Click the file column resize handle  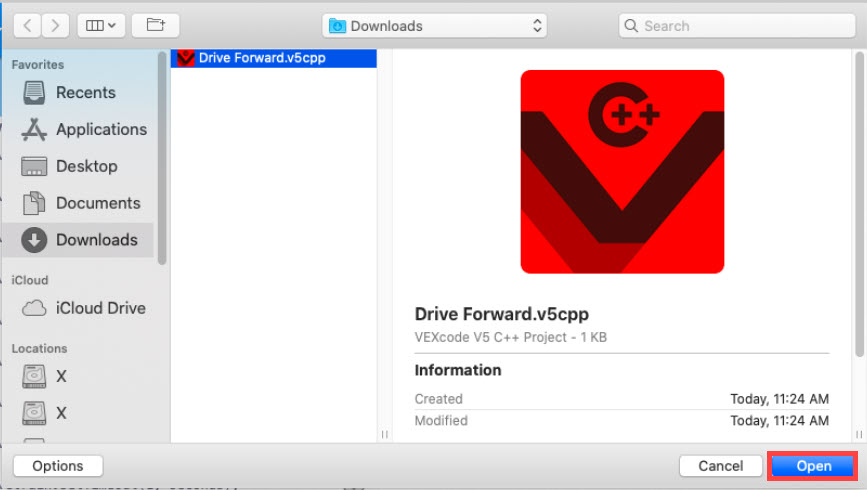[x=384, y=435]
